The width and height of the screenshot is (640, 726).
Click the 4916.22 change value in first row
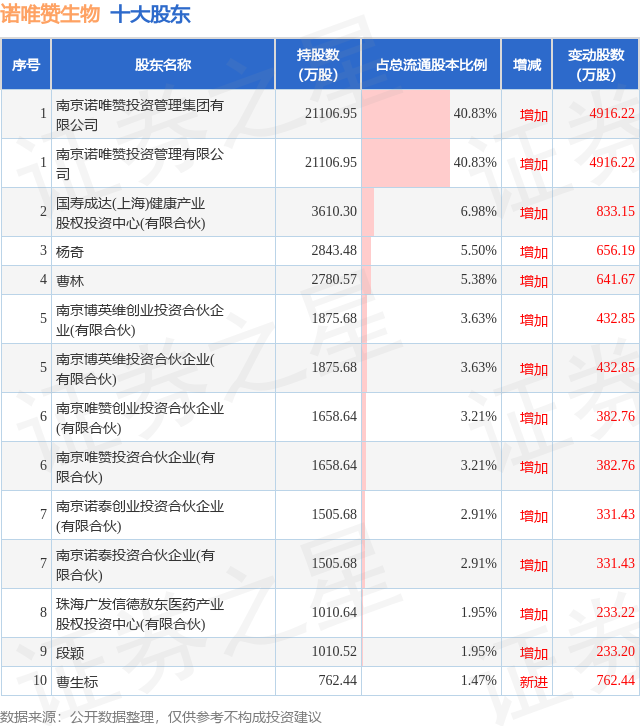pyautogui.click(x=612, y=113)
